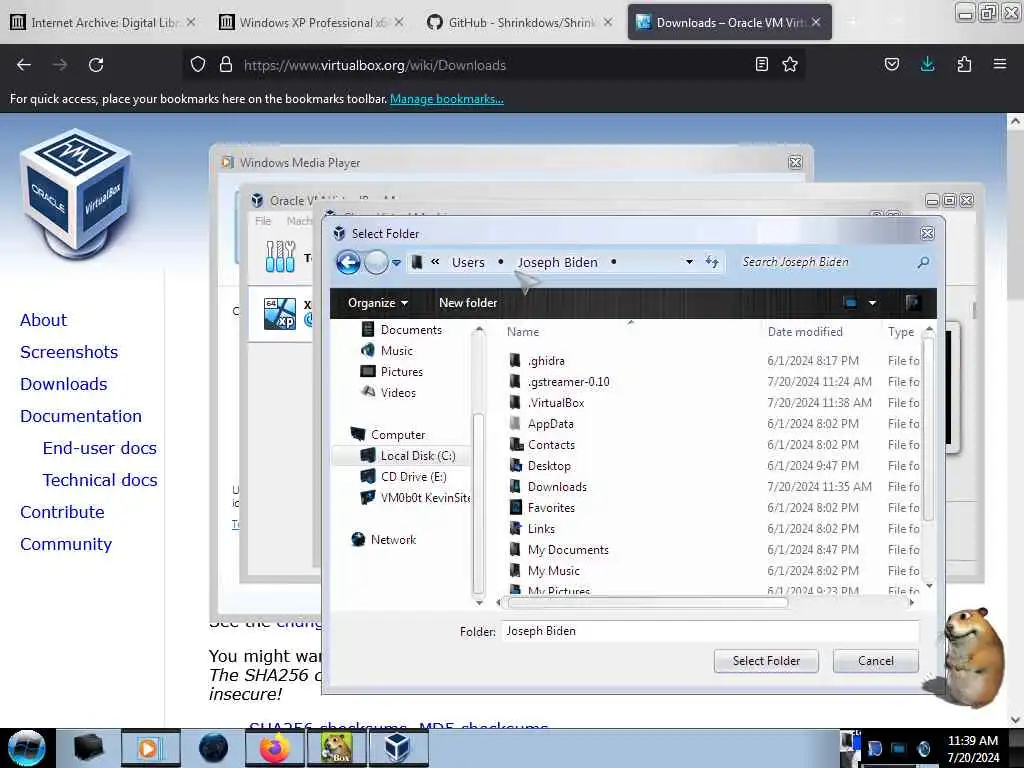Open the Organize menu
1024x768 pixels.
coord(377,303)
